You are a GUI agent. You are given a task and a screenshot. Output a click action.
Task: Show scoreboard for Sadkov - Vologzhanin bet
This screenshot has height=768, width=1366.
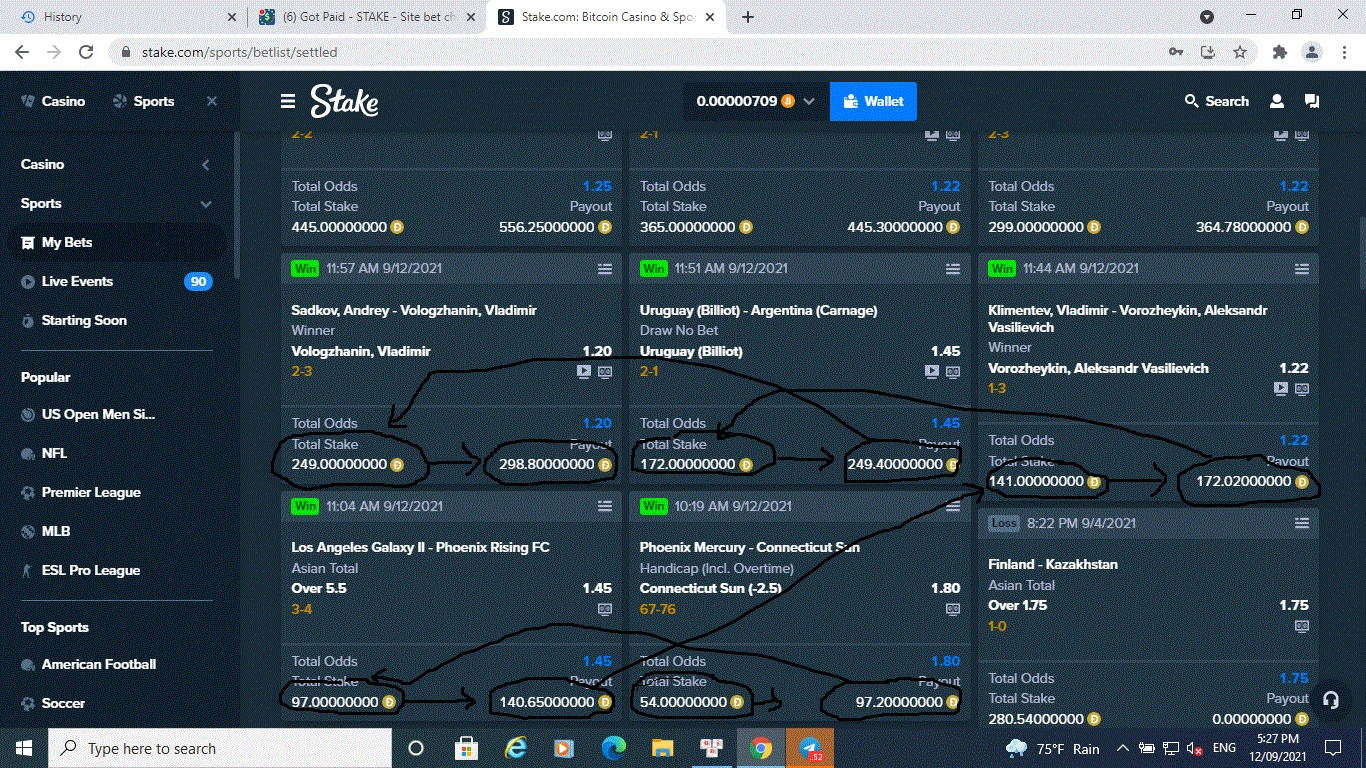(605, 372)
